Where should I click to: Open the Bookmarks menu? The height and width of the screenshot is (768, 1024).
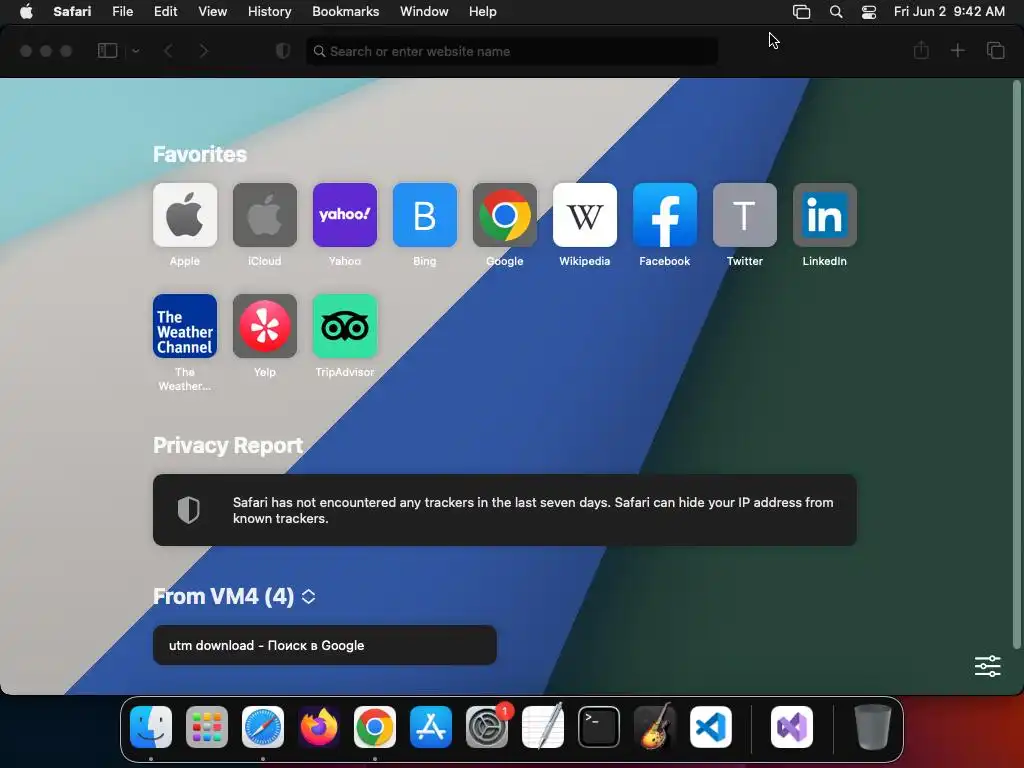tap(345, 12)
